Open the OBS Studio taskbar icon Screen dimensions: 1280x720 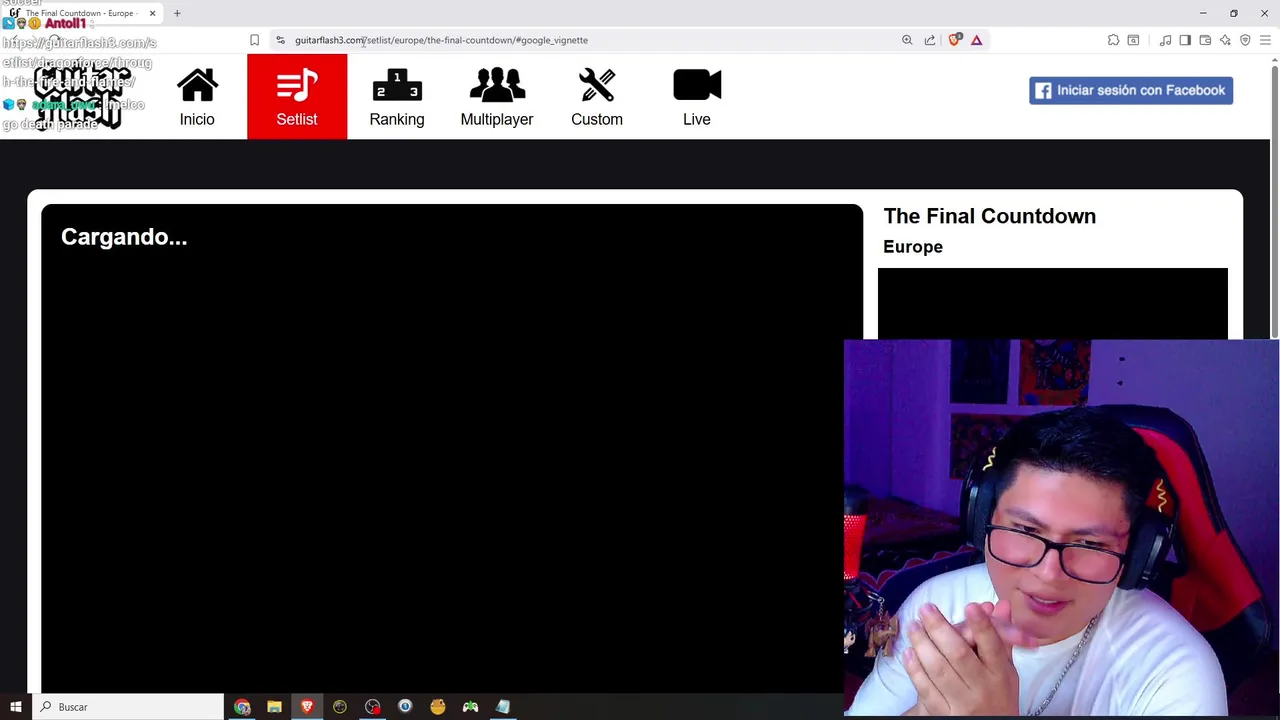click(373, 707)
